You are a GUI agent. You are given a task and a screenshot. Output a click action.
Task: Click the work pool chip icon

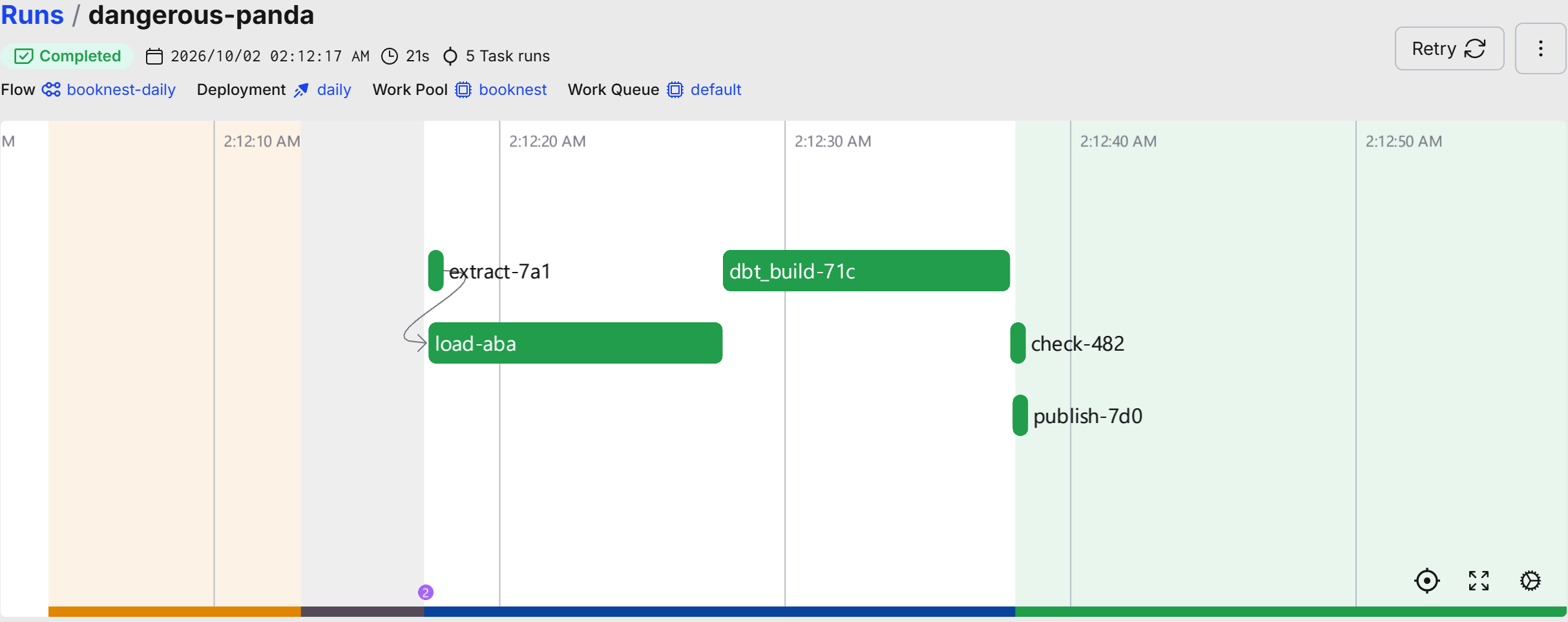pos(463,90)
